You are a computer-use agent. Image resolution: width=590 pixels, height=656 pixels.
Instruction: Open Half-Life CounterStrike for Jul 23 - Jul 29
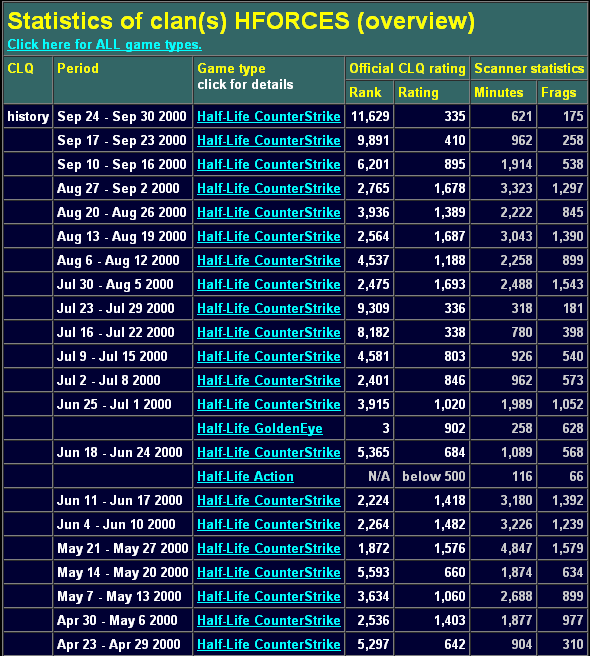tap(269, 308)
